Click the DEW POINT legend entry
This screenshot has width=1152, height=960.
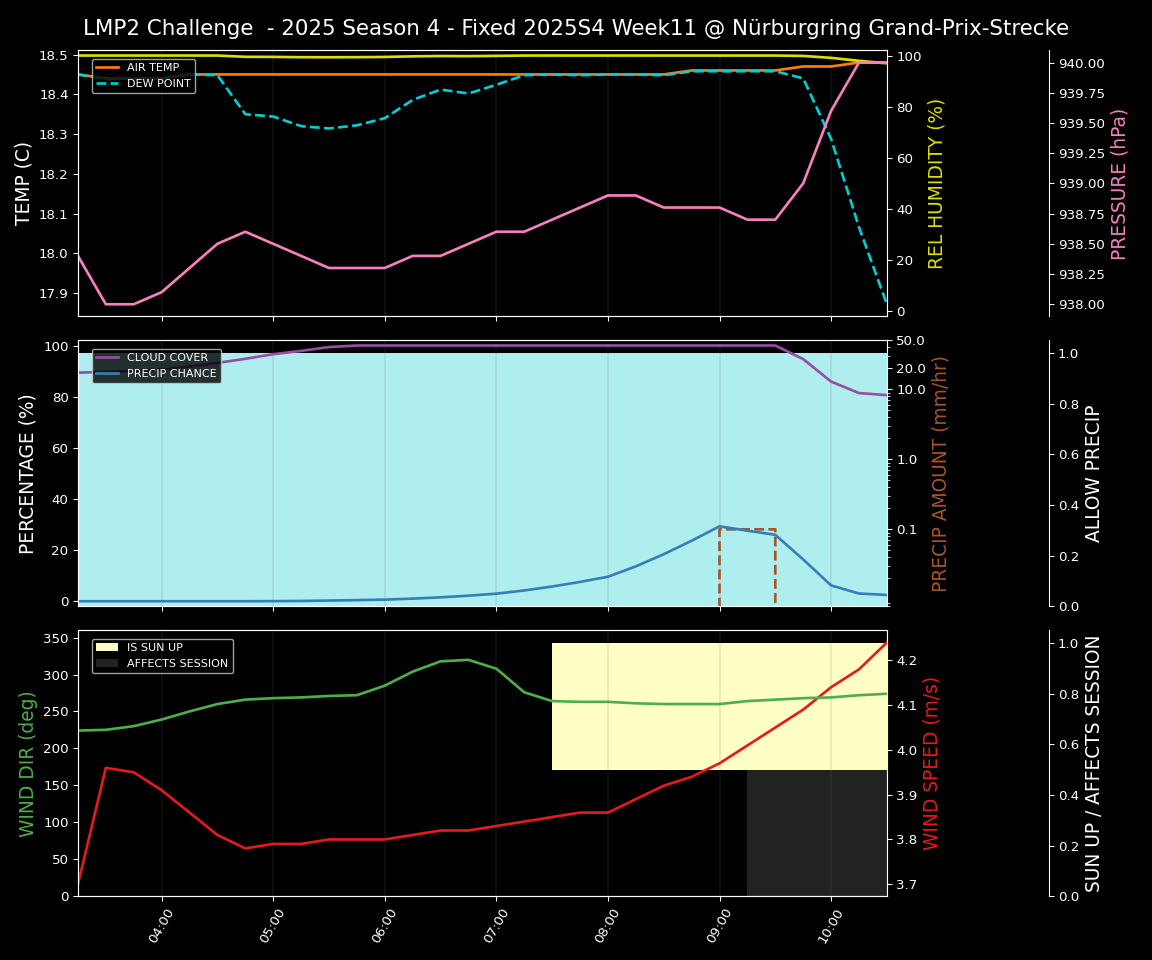(x=158, y=84)
